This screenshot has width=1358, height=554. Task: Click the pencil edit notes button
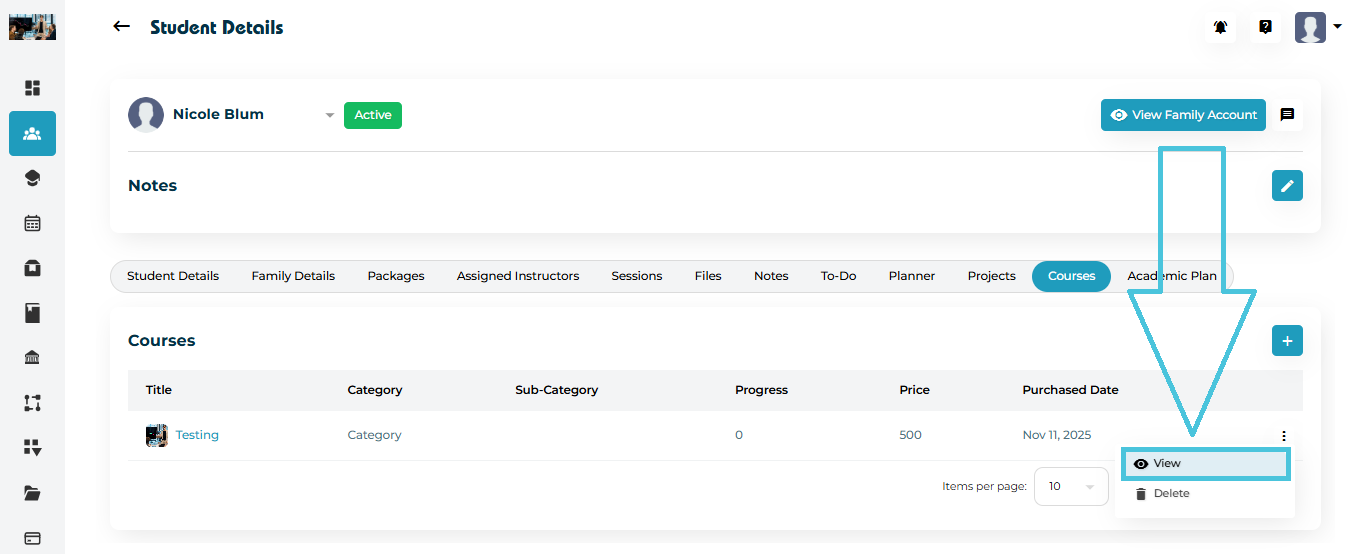click(x=1287, y=186)
